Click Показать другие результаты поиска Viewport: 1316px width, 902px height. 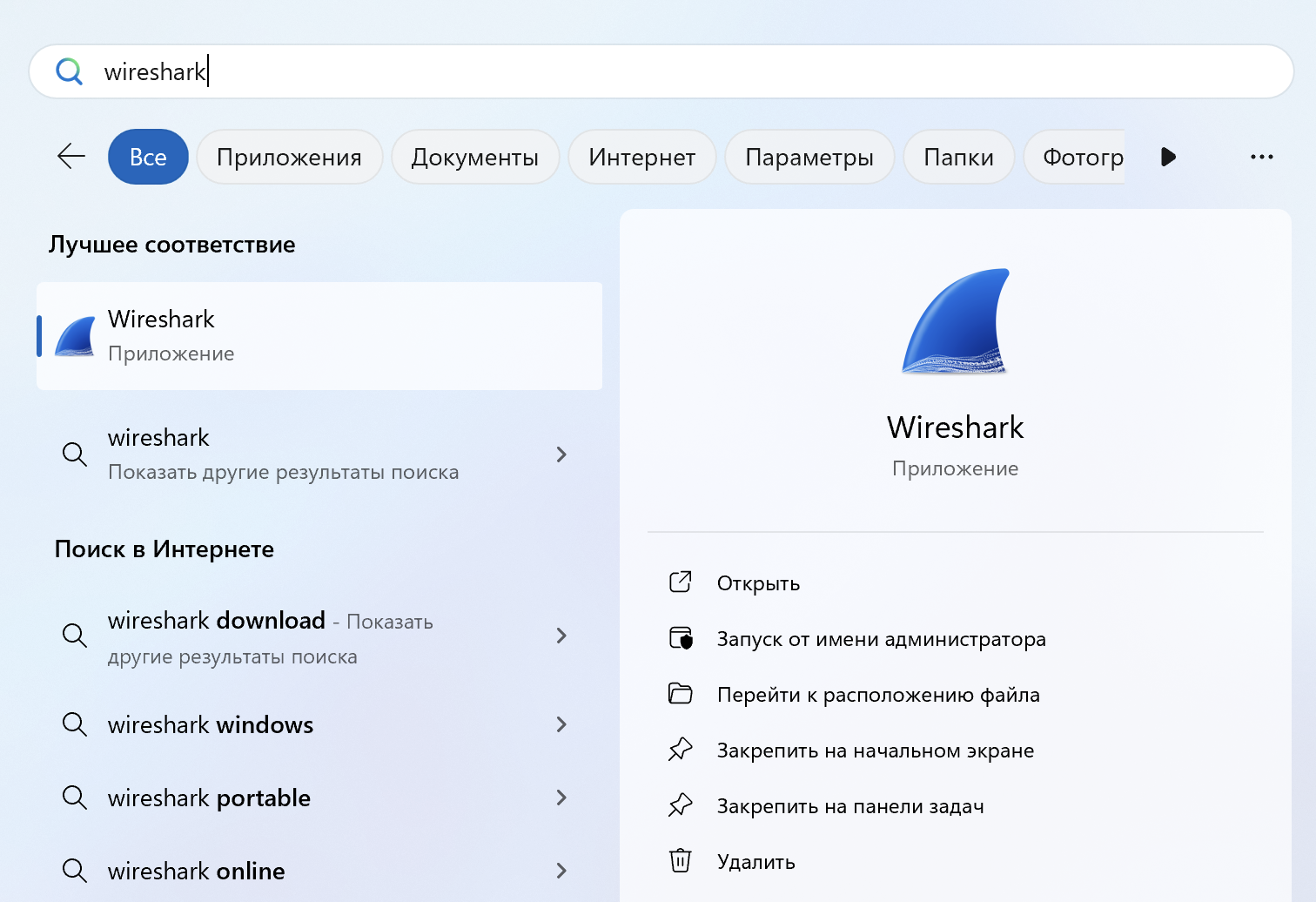tap(284, 471)
